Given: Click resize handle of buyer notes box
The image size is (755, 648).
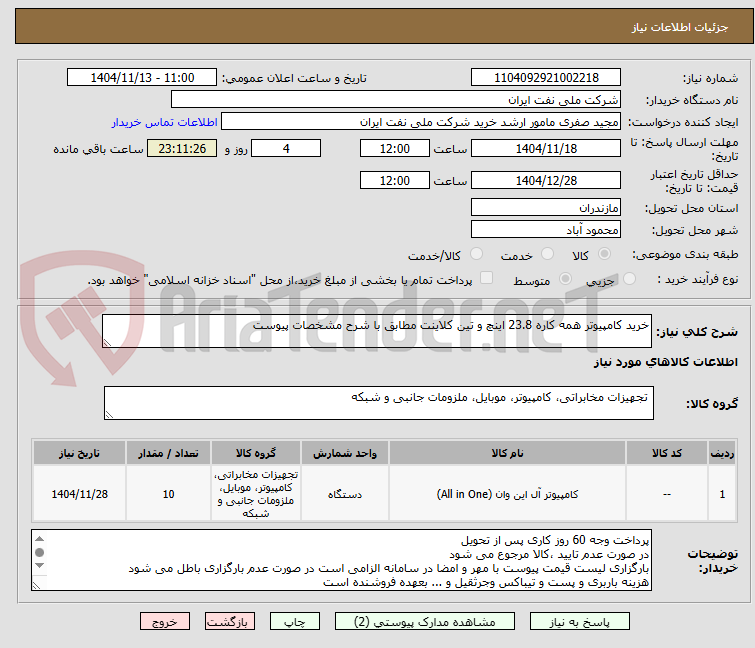Looking at the screenshot, I should point(36,585).
